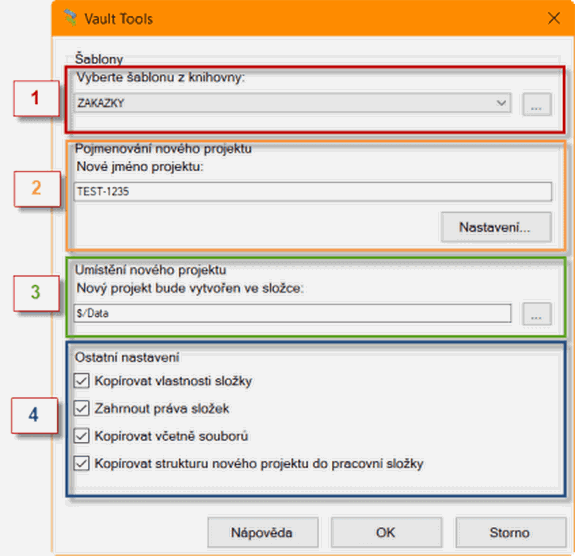The height and width of the screenshot is (556, 575).
Task: Click the $/Data folder path field
Action: click(292, 313)
